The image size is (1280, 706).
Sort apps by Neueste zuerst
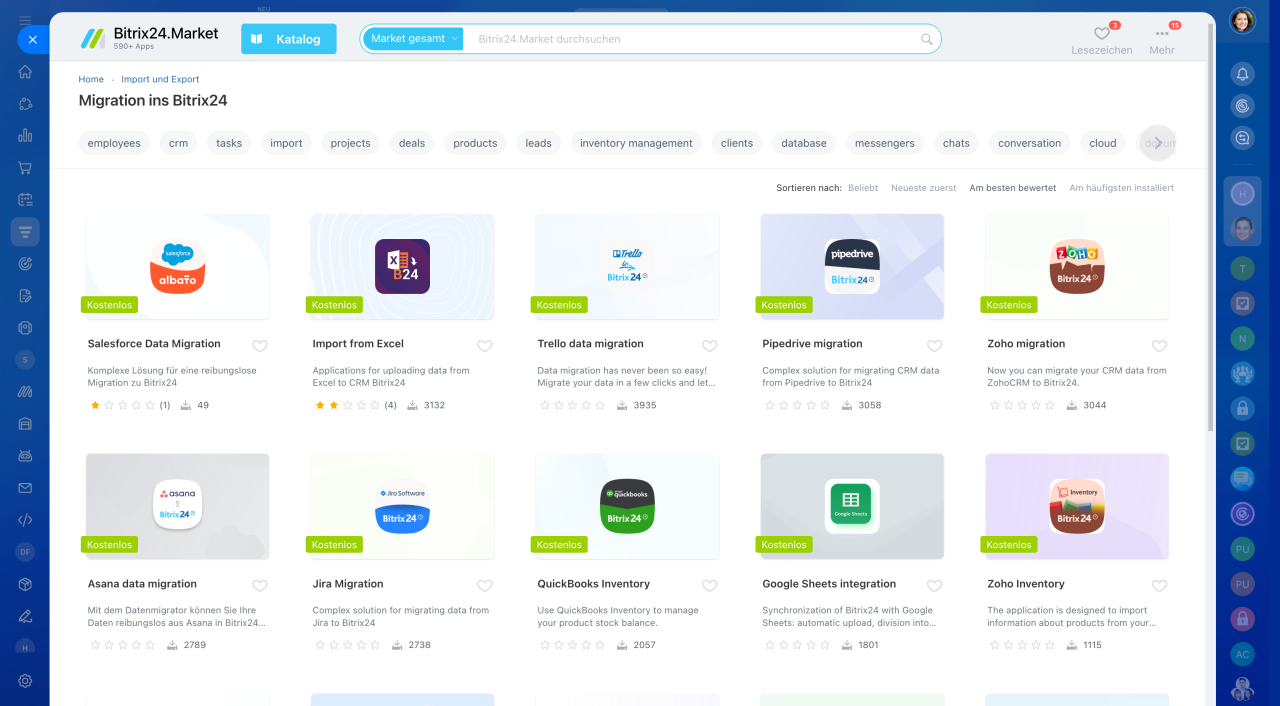point(924,188)
